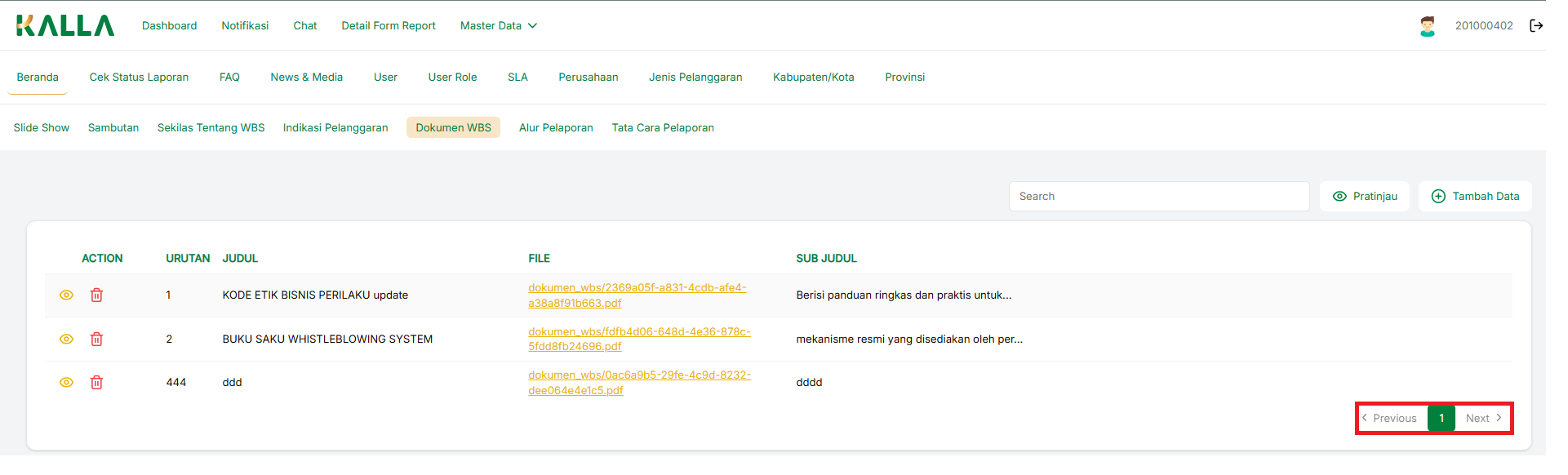Open the first row's PDF file link

[637, 295]
